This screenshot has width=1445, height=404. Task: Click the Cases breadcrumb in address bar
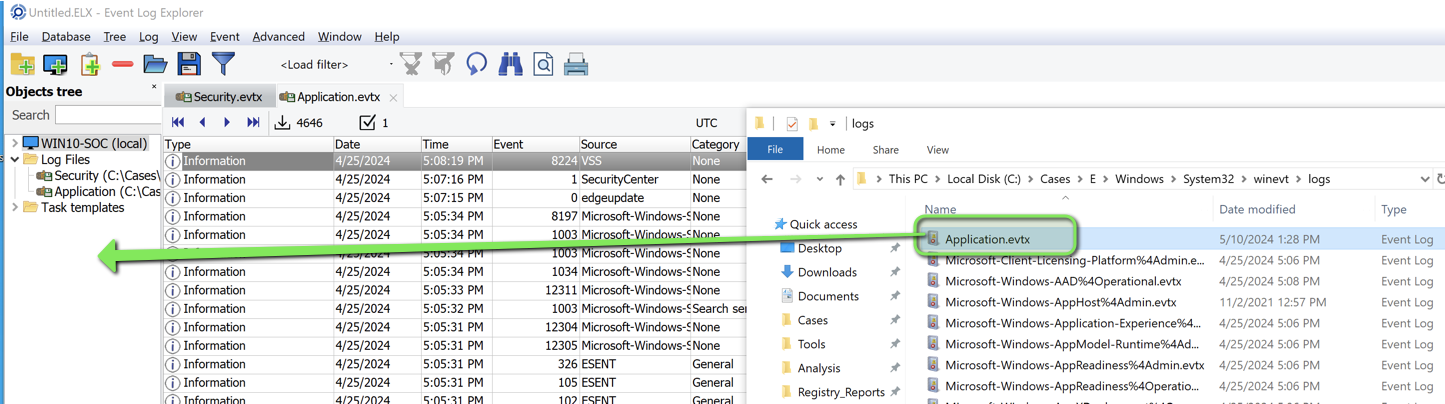(x=1054, y=179)
